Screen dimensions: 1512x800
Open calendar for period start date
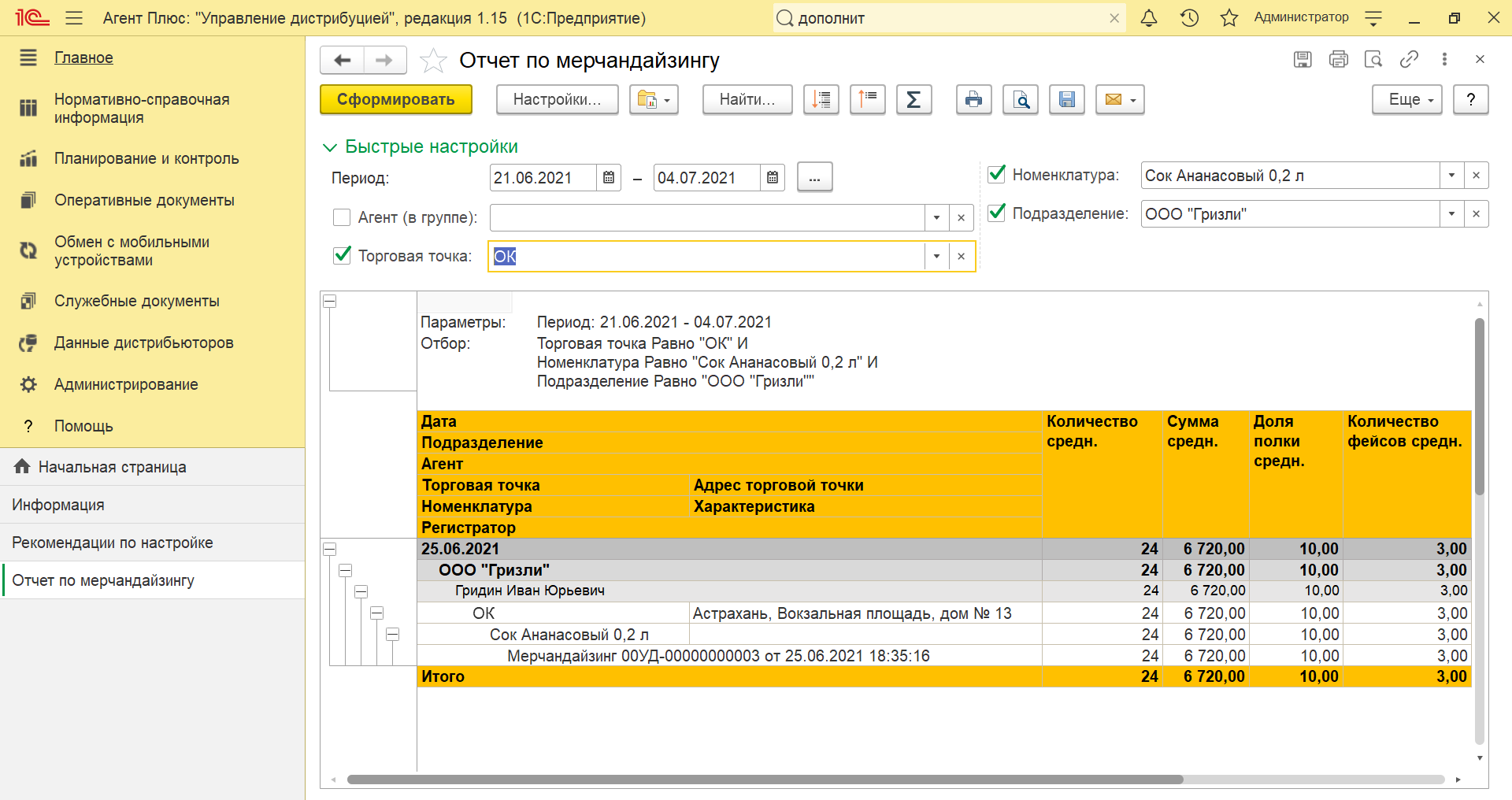coord(609,178)
